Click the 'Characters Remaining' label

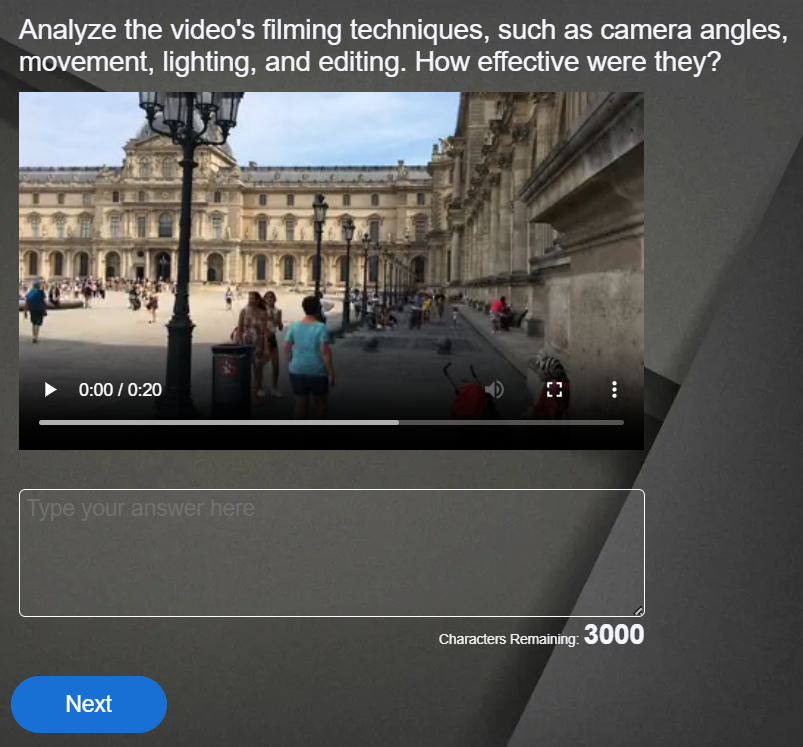508,639
